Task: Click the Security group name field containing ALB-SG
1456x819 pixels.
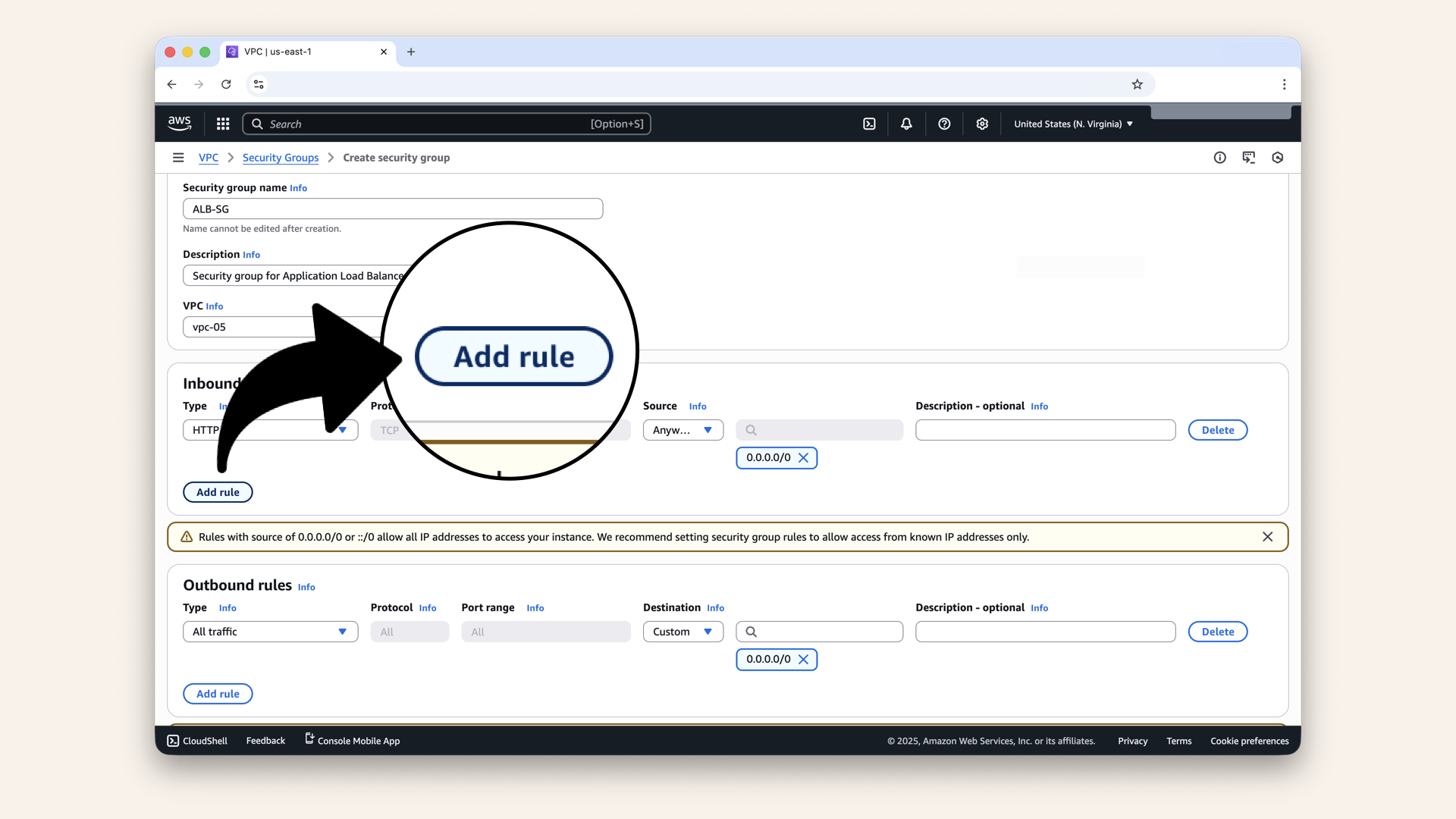Action: tap(392, 209)
